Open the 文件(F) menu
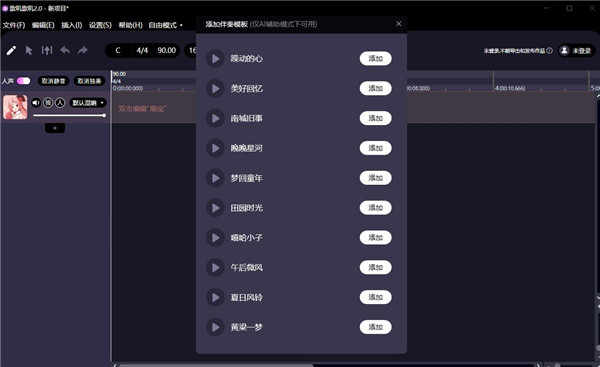This screenshot has width=600, height=367. [x=14, y=25]
